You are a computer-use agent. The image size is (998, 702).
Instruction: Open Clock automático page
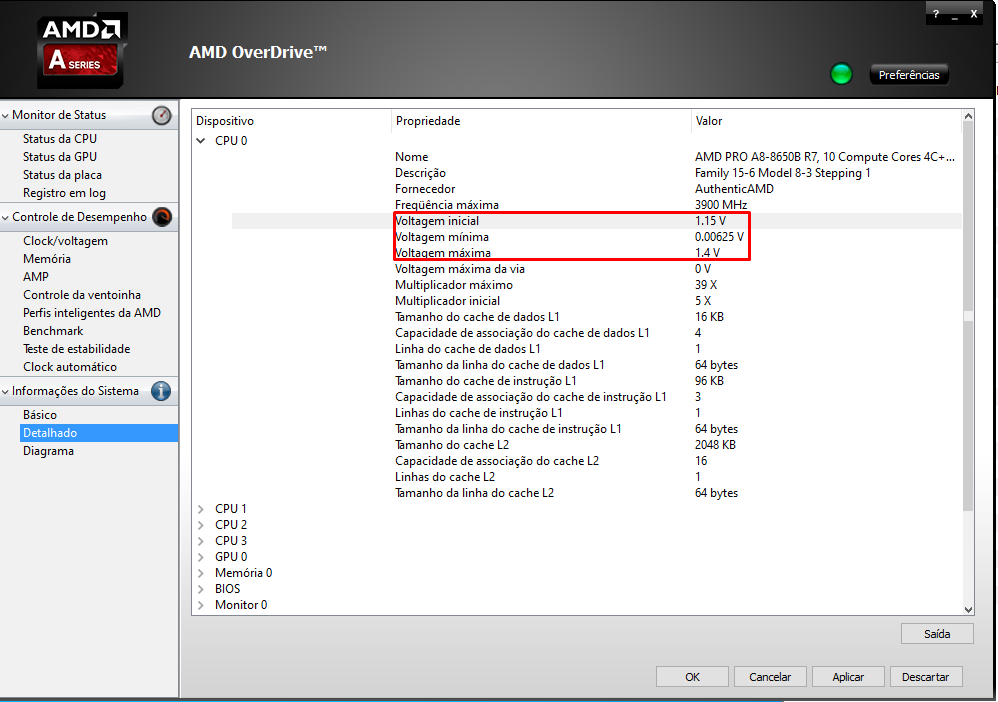(x=70, y=367)
